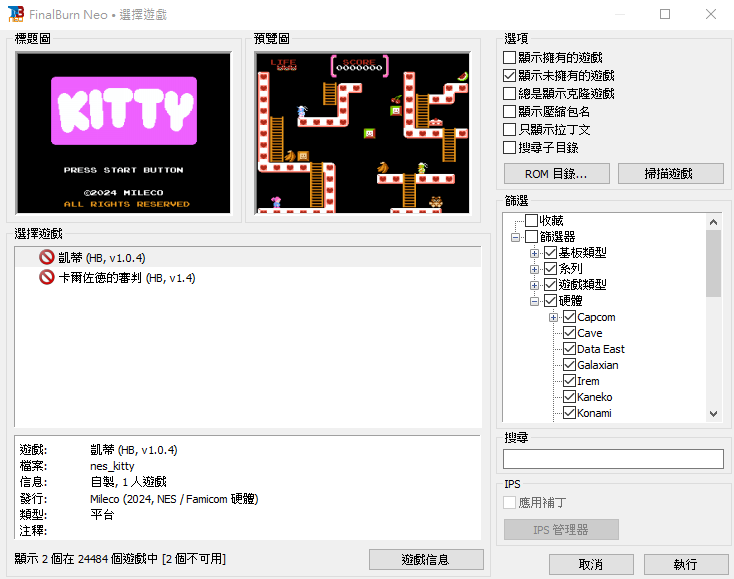Expand the 系列 tree node
Image resolution: width=734 pixels, height=579 pixels.
click(534, 269)
